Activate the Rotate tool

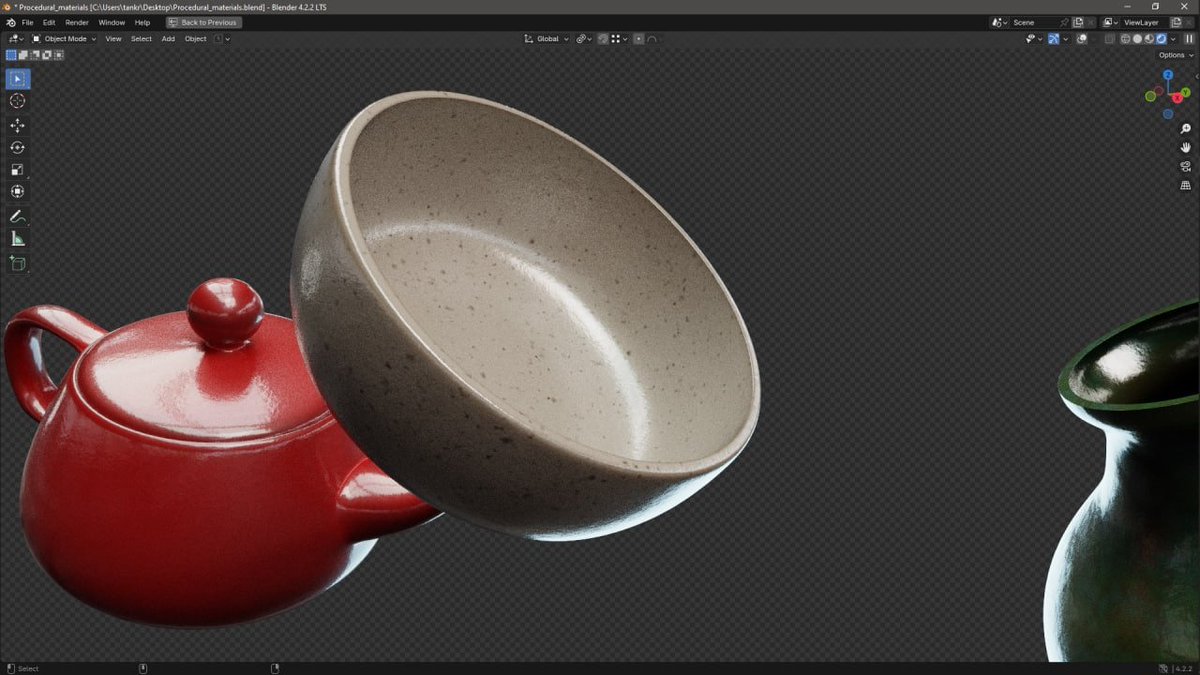click(x=16, y=146)
